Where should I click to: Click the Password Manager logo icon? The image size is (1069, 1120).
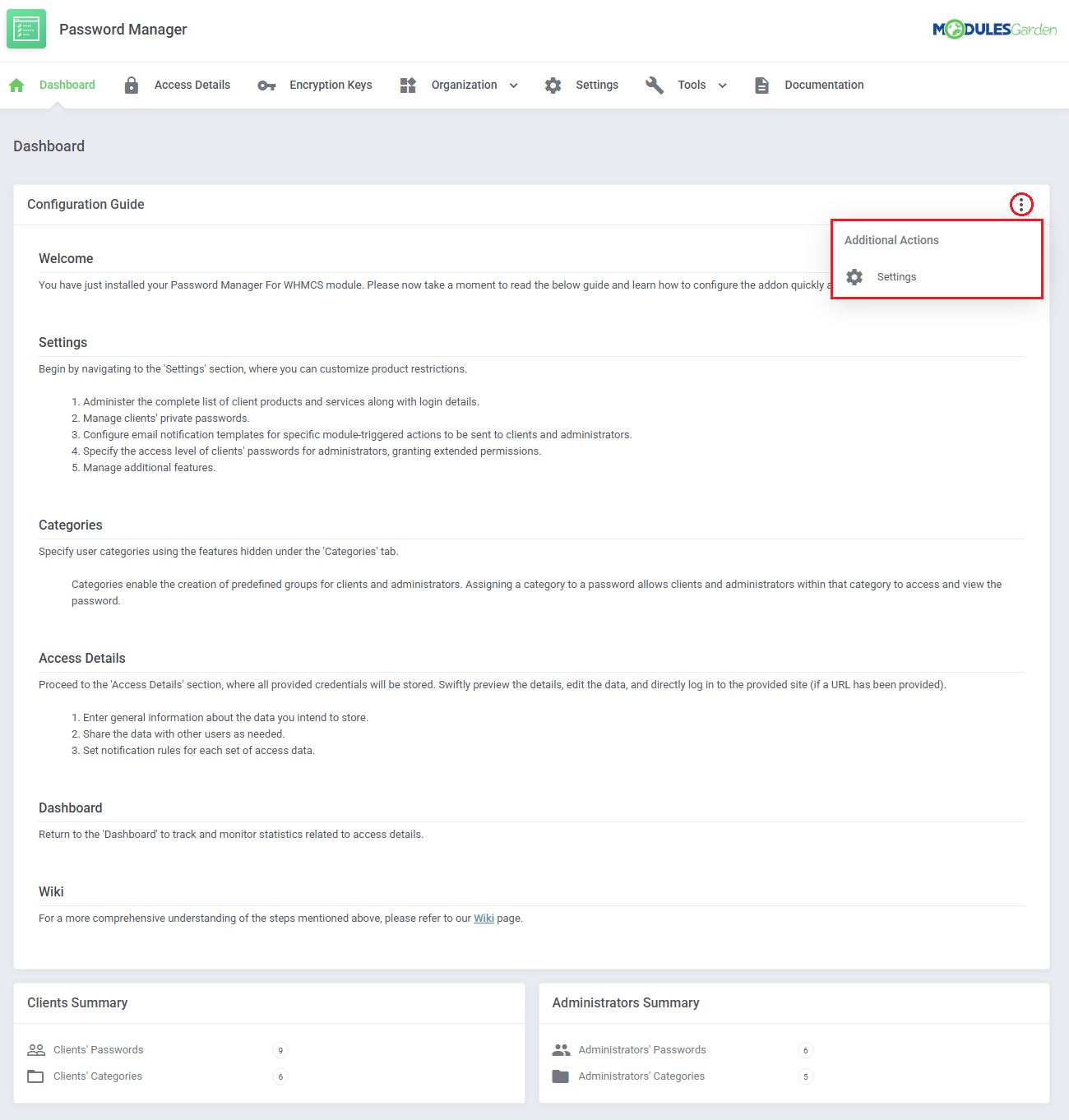tap(26, 30)
